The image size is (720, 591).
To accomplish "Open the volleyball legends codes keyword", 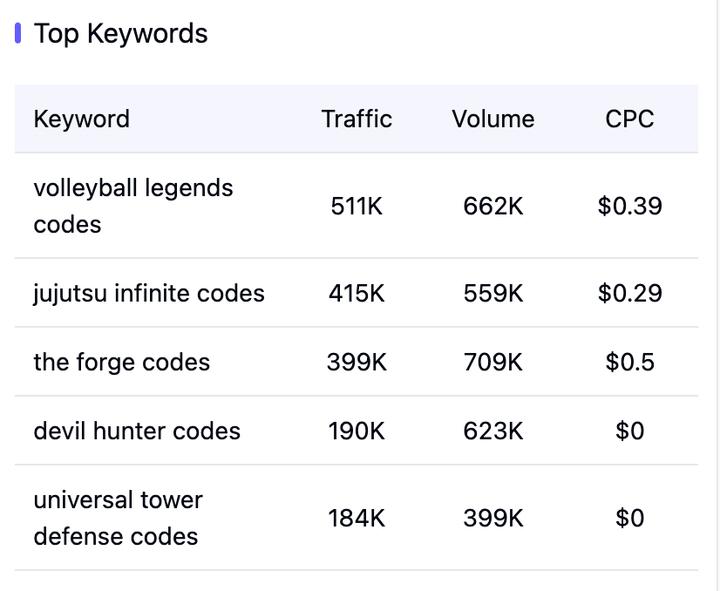I will (x=133, y=206).
